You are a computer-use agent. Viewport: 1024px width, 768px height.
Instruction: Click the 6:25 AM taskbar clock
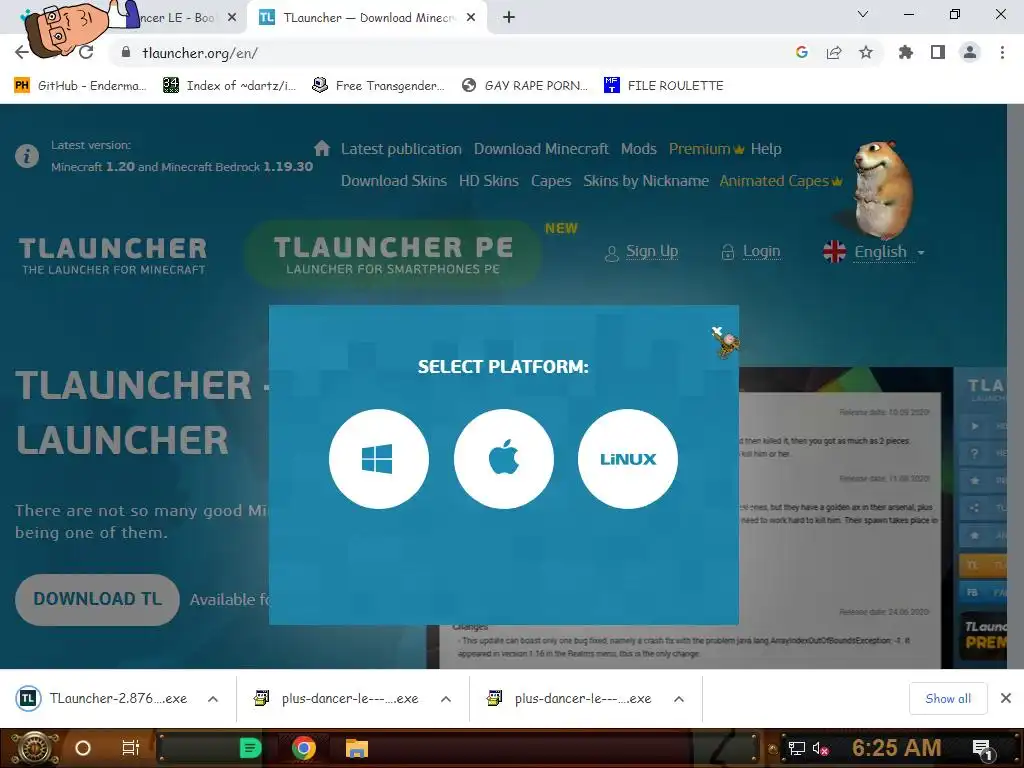click(x=897, y=748)
